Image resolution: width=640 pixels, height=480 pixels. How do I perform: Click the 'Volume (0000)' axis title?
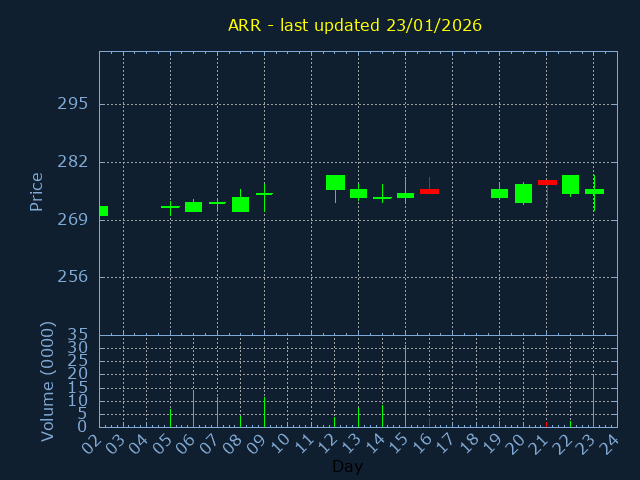point(47,381)
